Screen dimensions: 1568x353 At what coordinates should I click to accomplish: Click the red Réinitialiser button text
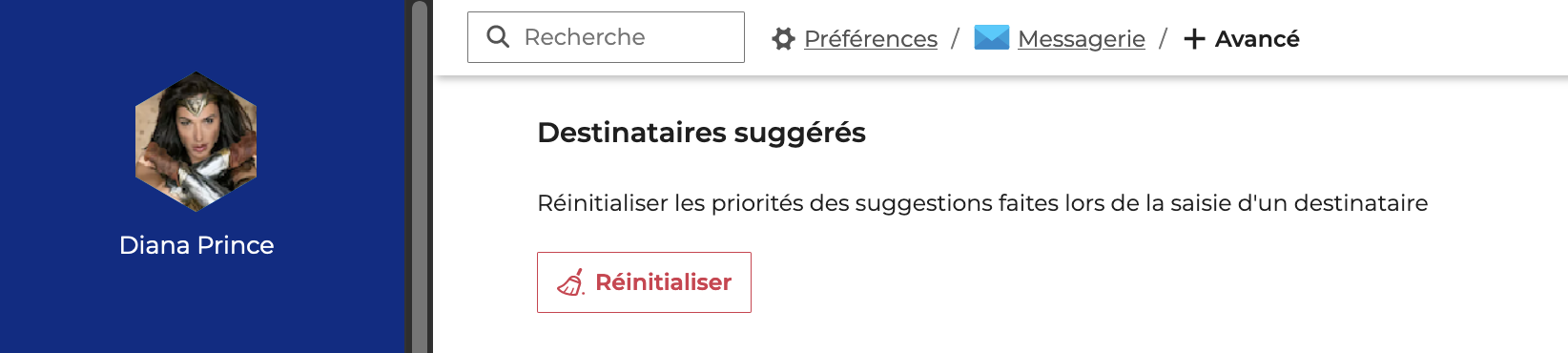pyautogui.click(x=663, y=282)
